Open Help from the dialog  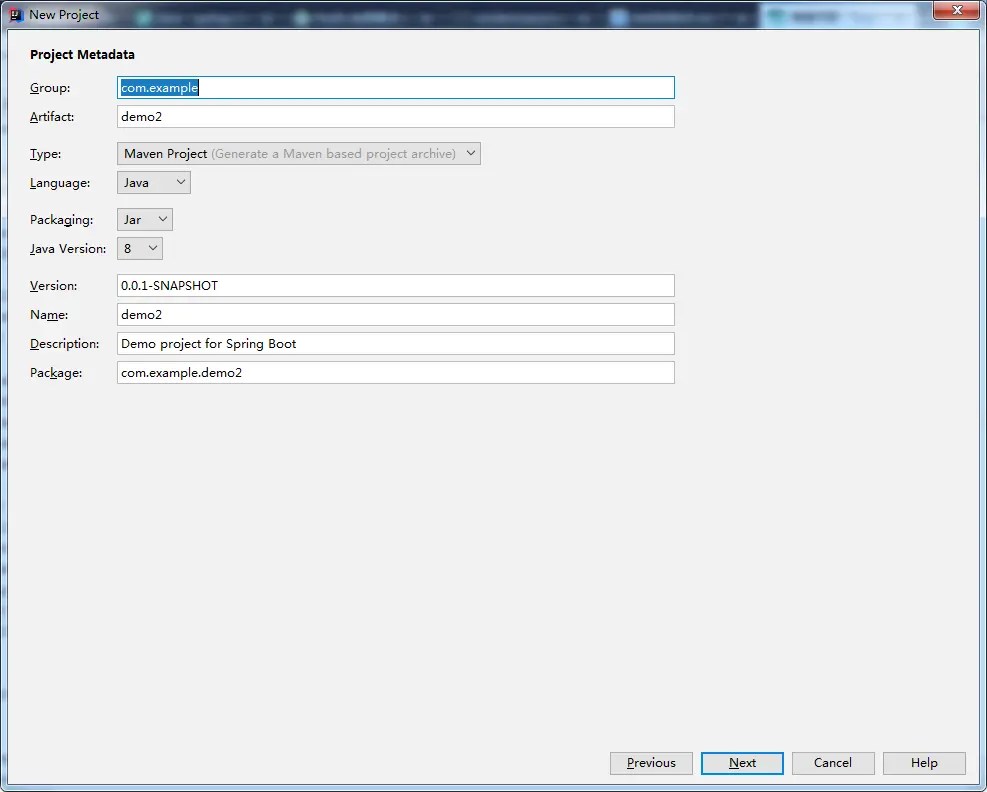[924, 762]
